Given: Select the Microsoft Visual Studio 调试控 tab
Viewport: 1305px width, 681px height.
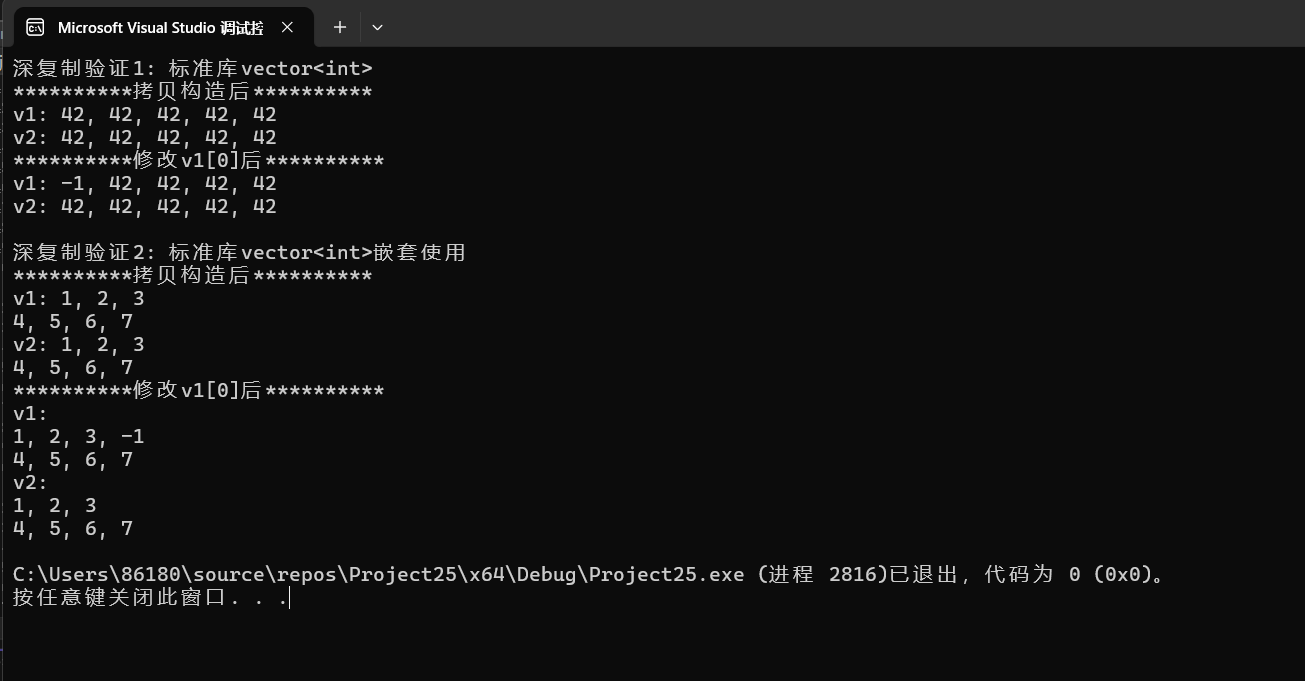Looking at the screenshot, I should click(x=160, y=28).
